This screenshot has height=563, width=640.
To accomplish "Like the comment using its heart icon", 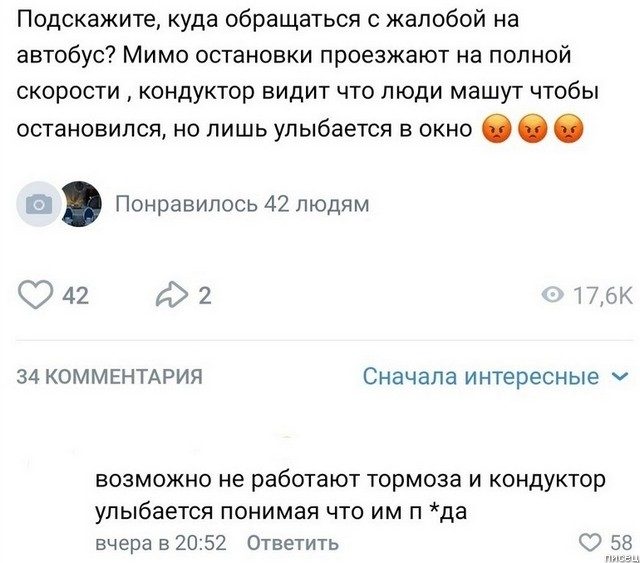I will click(x=592, y=542).
